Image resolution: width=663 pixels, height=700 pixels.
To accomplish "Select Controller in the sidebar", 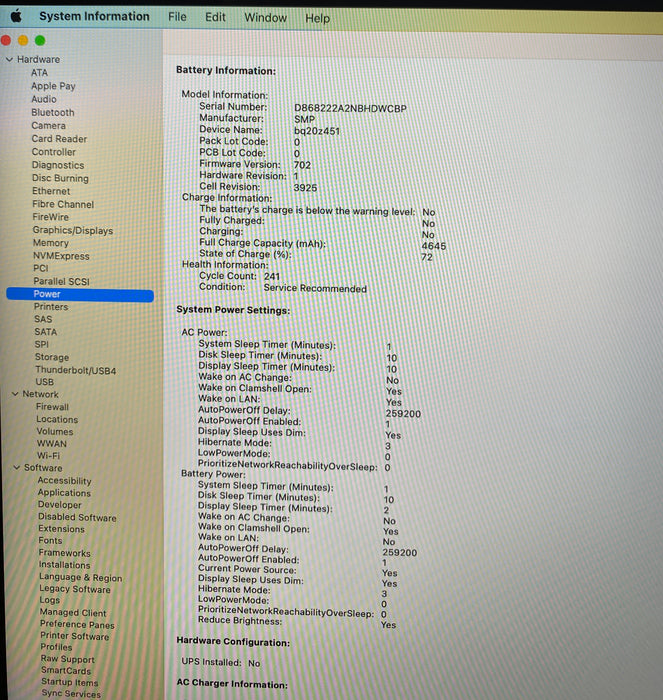I will tap(54, 152).
